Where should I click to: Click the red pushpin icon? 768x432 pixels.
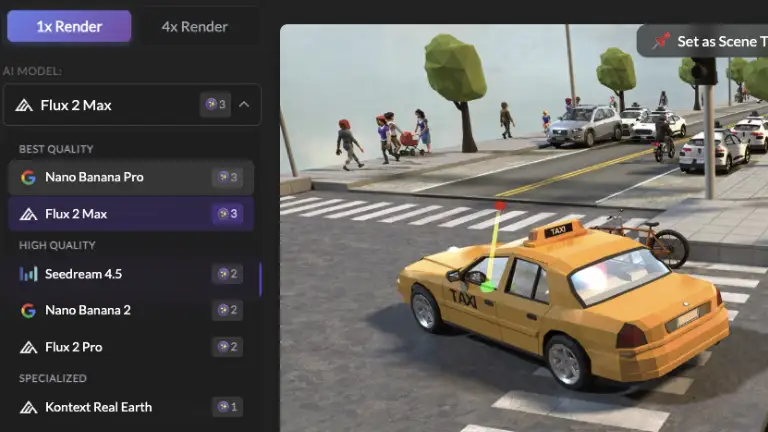[661, 41]
